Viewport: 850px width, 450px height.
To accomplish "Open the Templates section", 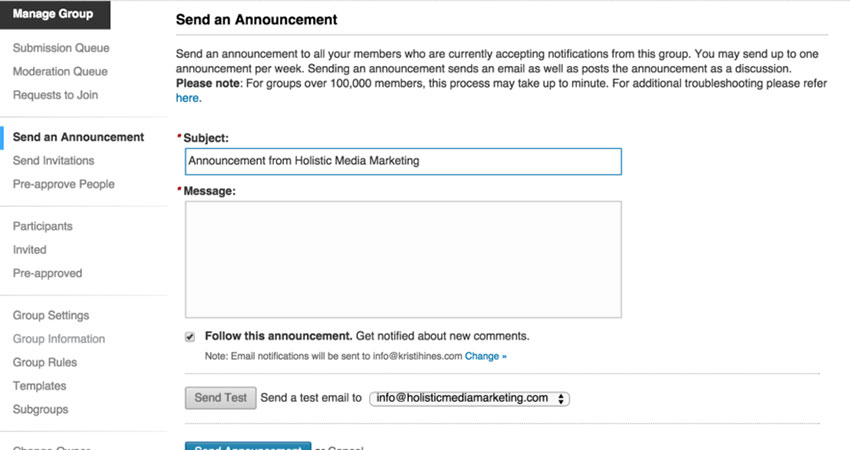I will 40,386.
